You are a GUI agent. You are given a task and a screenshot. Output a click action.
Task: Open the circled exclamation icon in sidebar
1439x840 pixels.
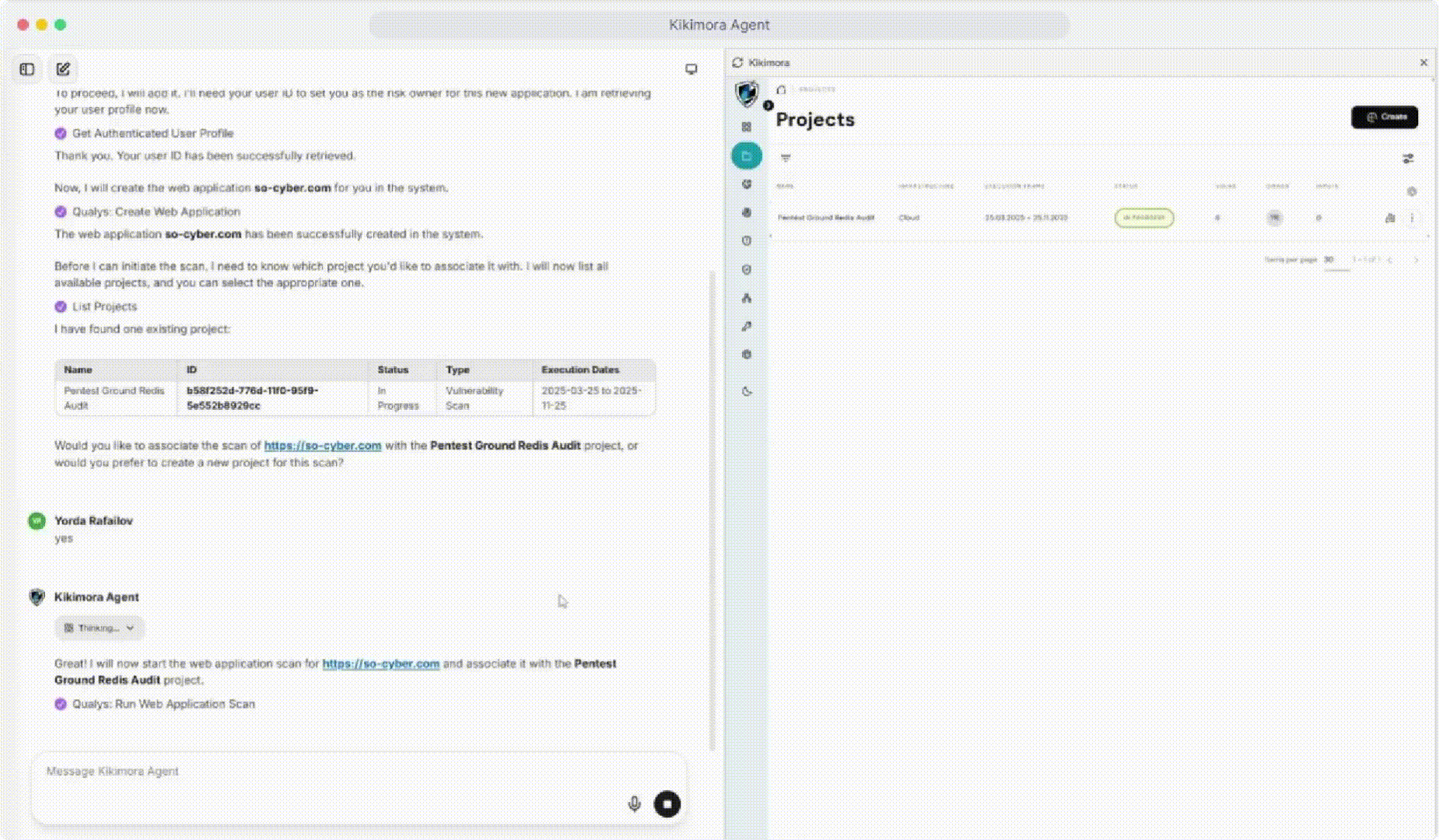[747, 241]
